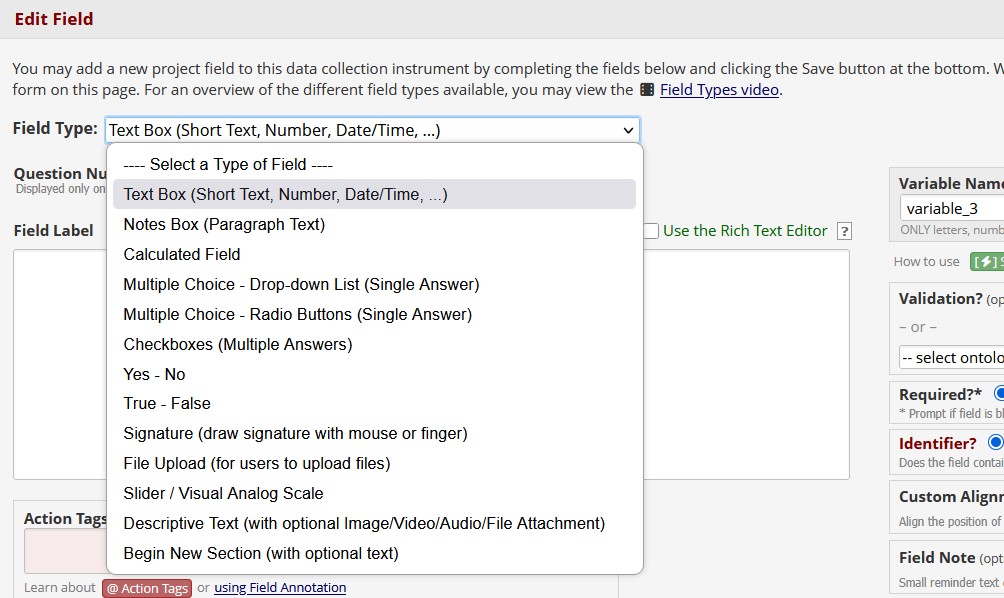Click the red @ Action Tags badge
The height and width of the screenshot is (598, 1004).
(146, 588)
